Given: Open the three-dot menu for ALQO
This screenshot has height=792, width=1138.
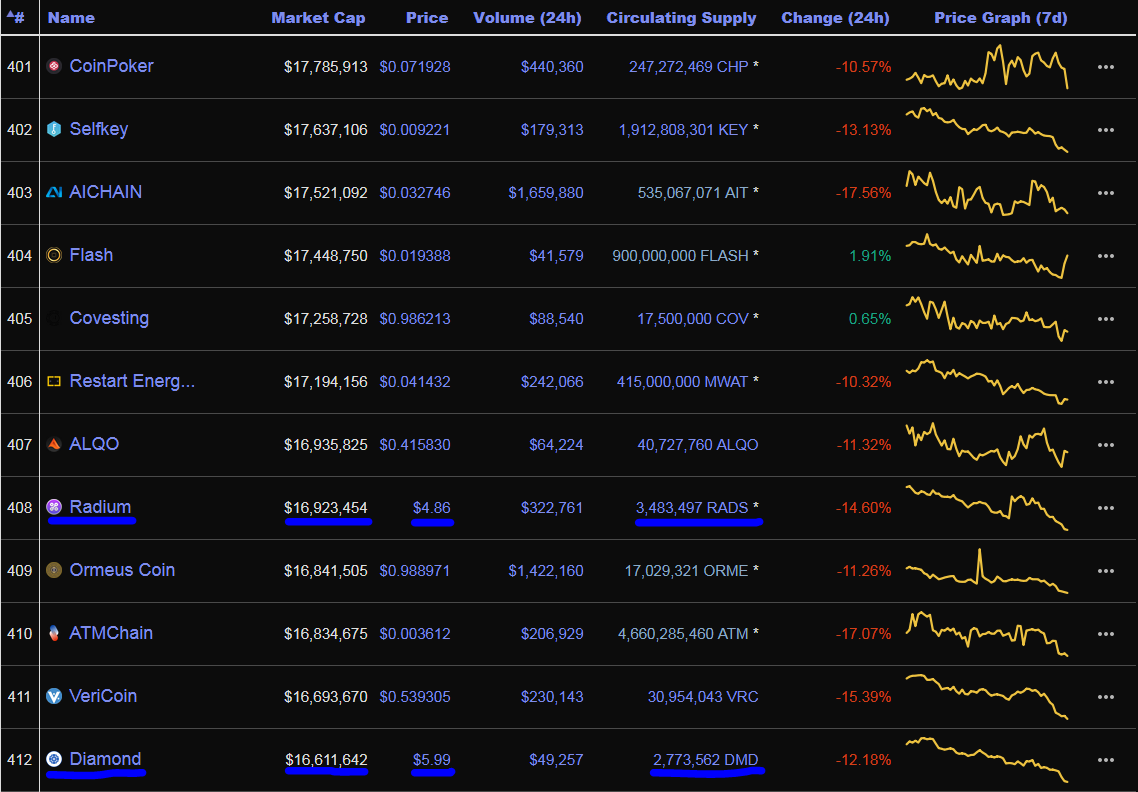Looking at the screenshot, I should point(1106,445).
